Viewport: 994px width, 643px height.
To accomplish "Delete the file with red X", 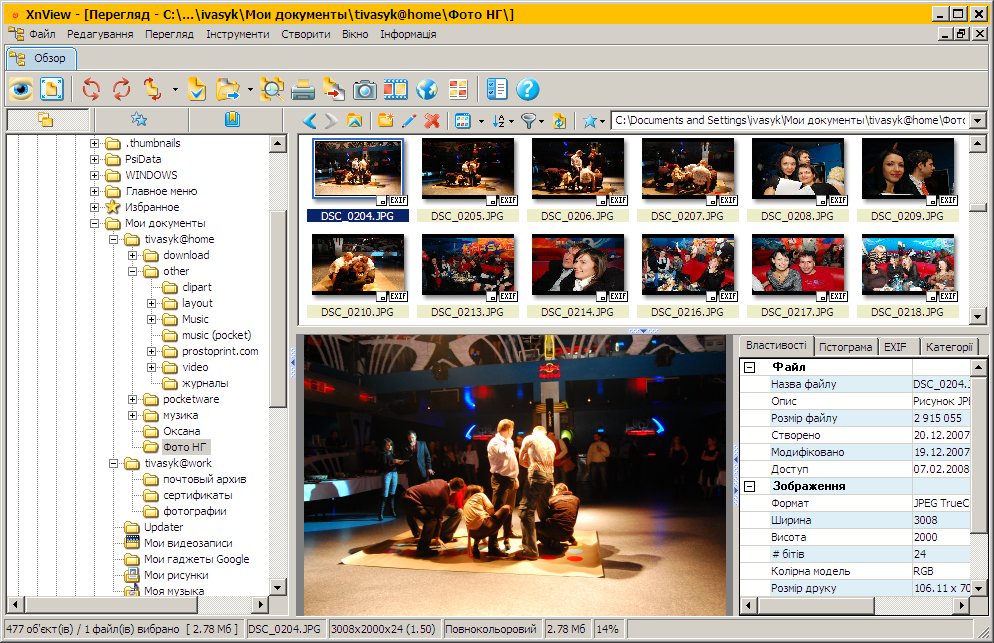I will [x=432, y=120].
